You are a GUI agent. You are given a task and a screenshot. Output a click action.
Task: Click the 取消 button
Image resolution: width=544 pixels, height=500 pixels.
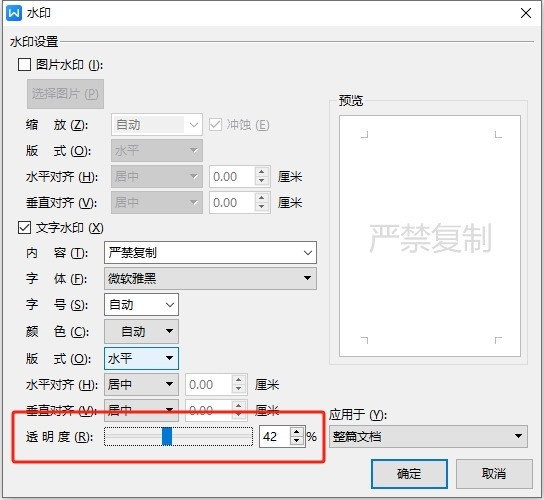click(x=494, y=474)
